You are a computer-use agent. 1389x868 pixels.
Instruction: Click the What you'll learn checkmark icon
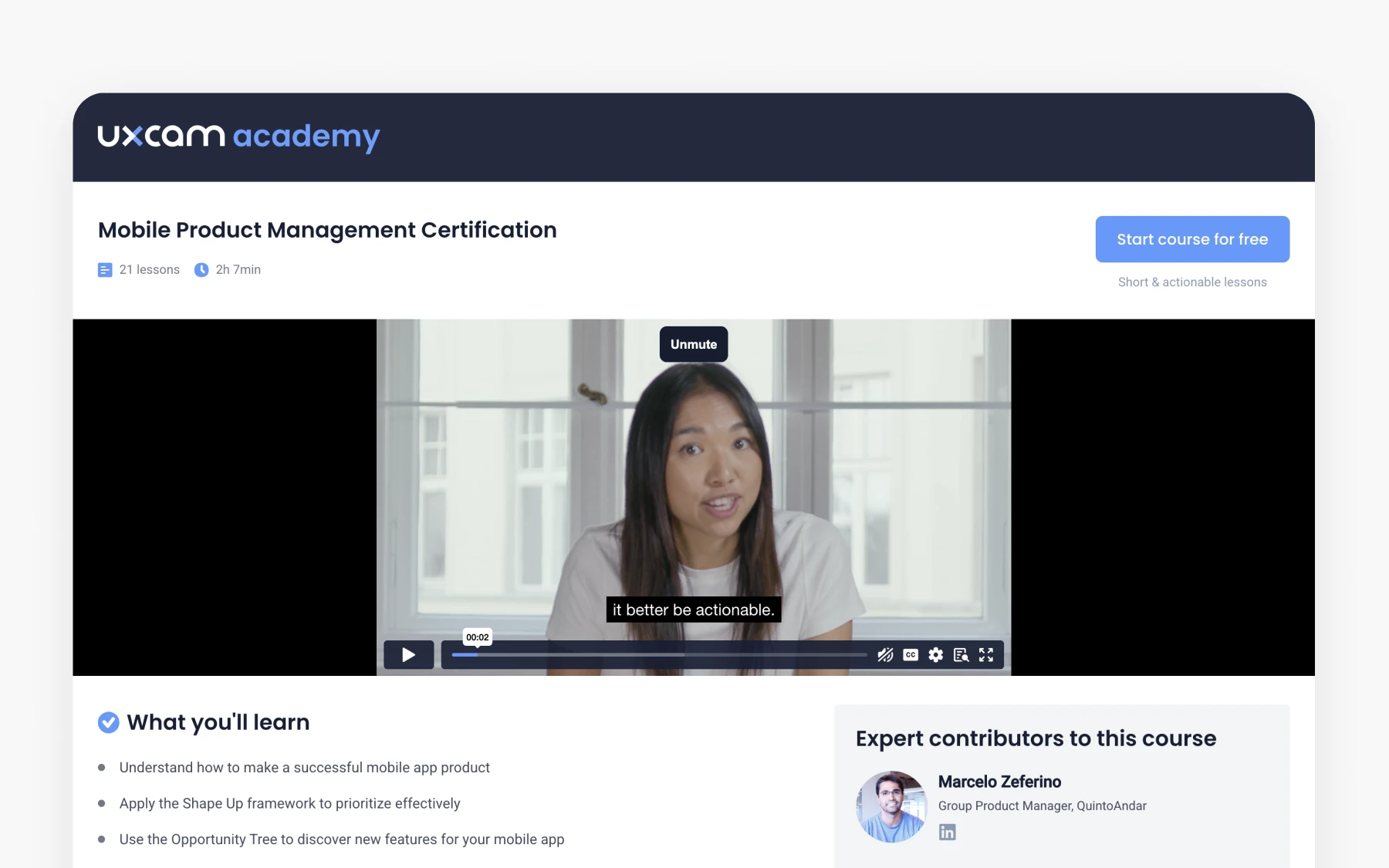click(109, 722)
